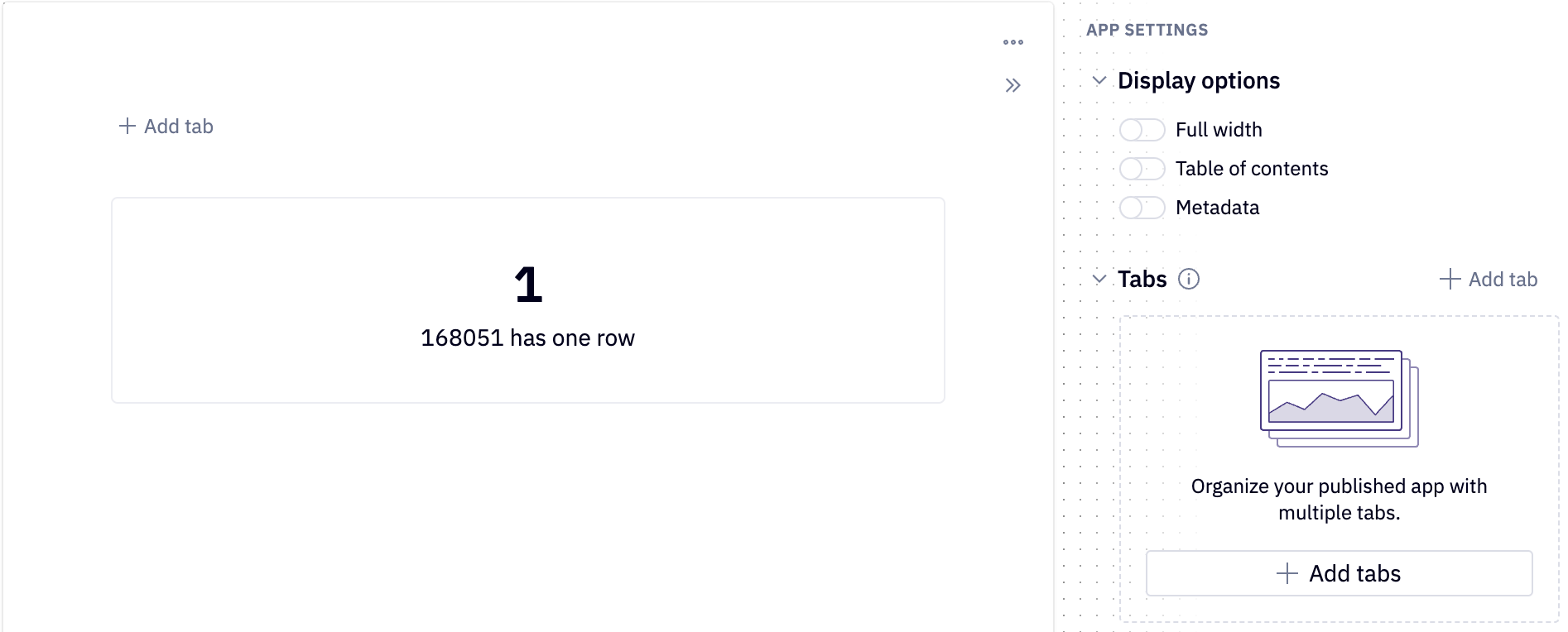Open Add tab link in the app editor
The image size is (1568, 632).
[x=177, y=126]
